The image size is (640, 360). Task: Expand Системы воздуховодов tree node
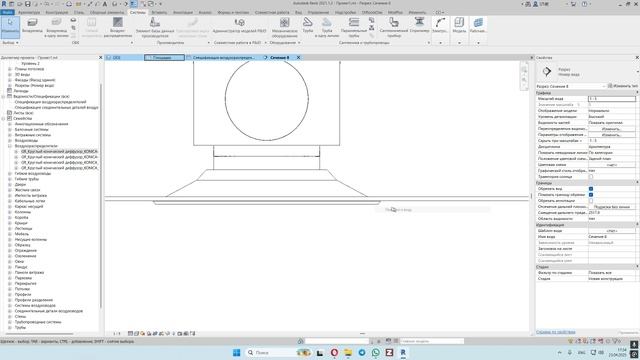tap(10, 305)
